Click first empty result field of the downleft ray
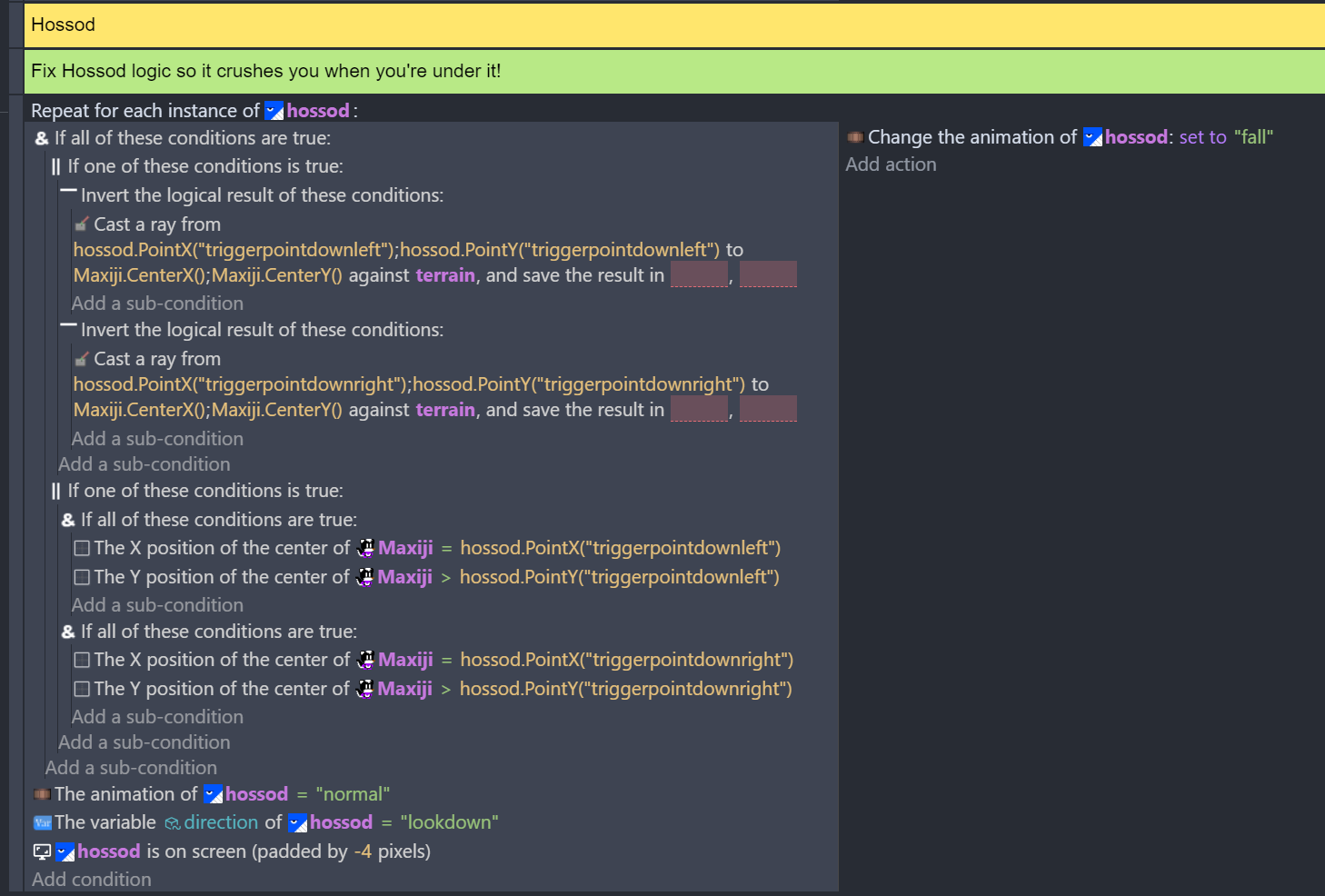The height and width of the screenshot is (896, 1325). coord(699,274)
